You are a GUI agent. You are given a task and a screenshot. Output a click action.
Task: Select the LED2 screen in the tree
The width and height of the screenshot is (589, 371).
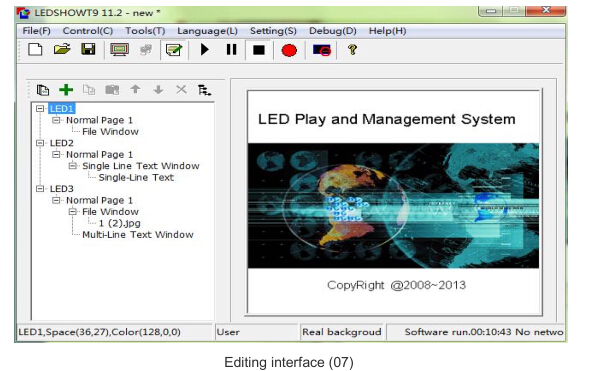click(62, 143)
